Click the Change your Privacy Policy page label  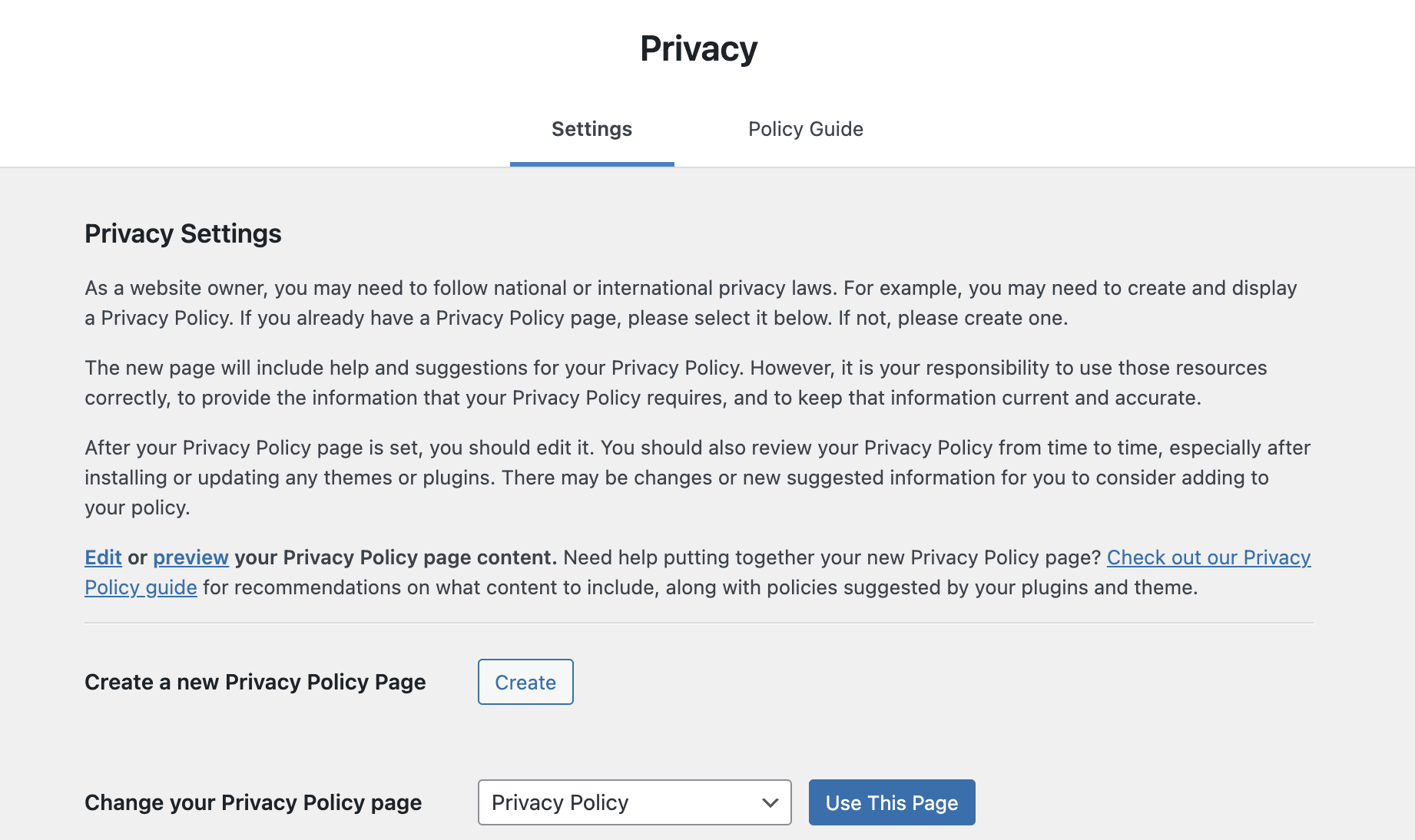click(x=253, y=802)
